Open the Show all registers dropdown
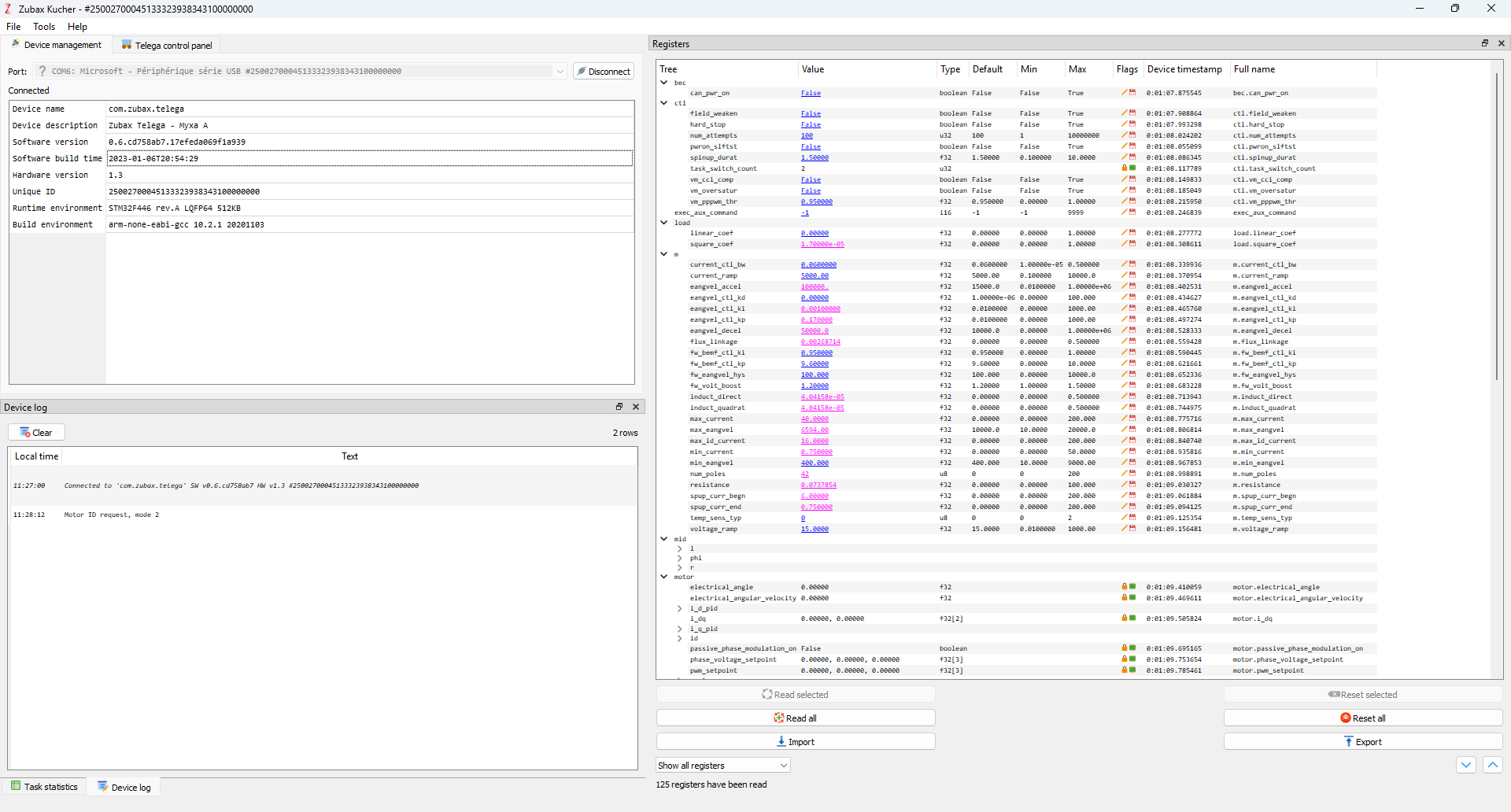Screen dimensions: 1511x812 click(x=722, y=766)
